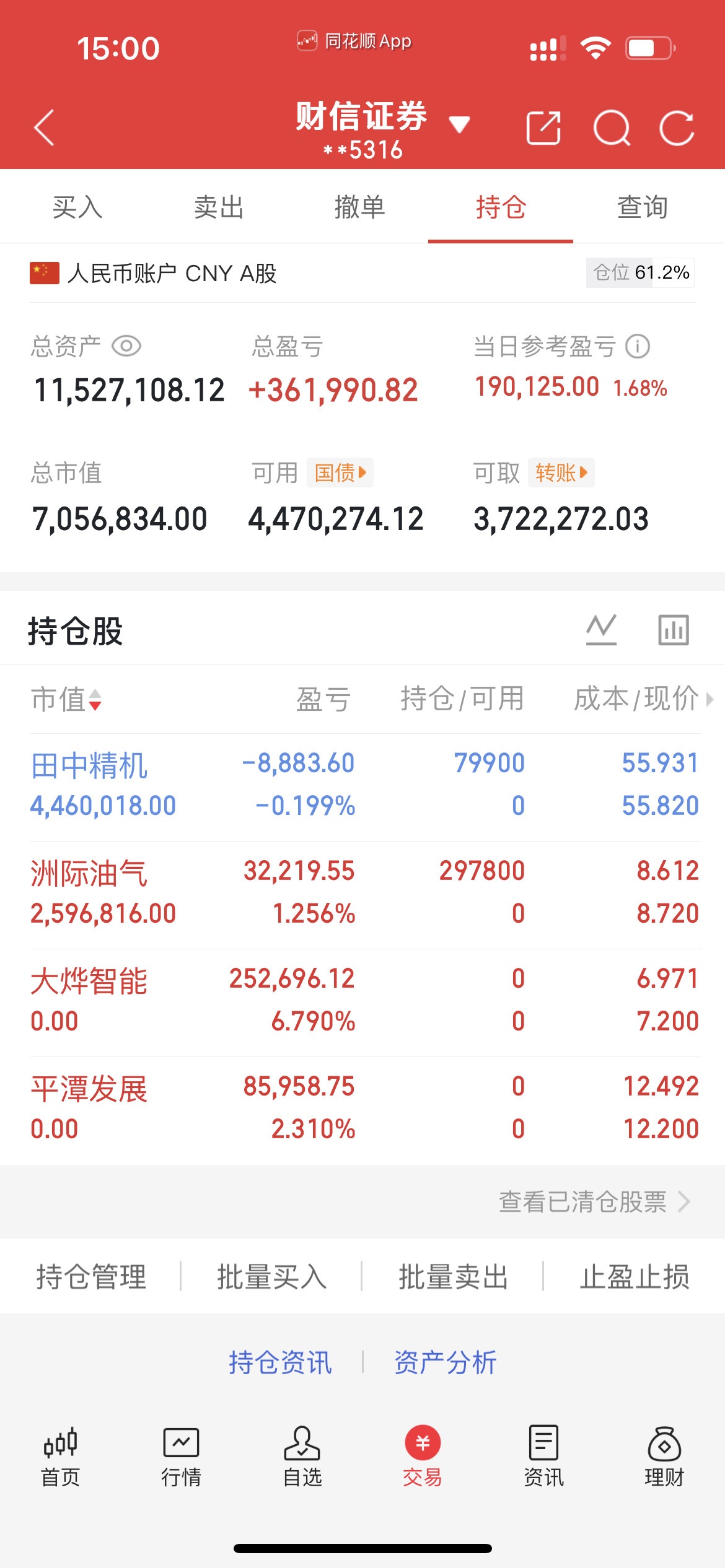Tap the 持仓股 section heading
725x1568 pixels.
tap(76, 631)
